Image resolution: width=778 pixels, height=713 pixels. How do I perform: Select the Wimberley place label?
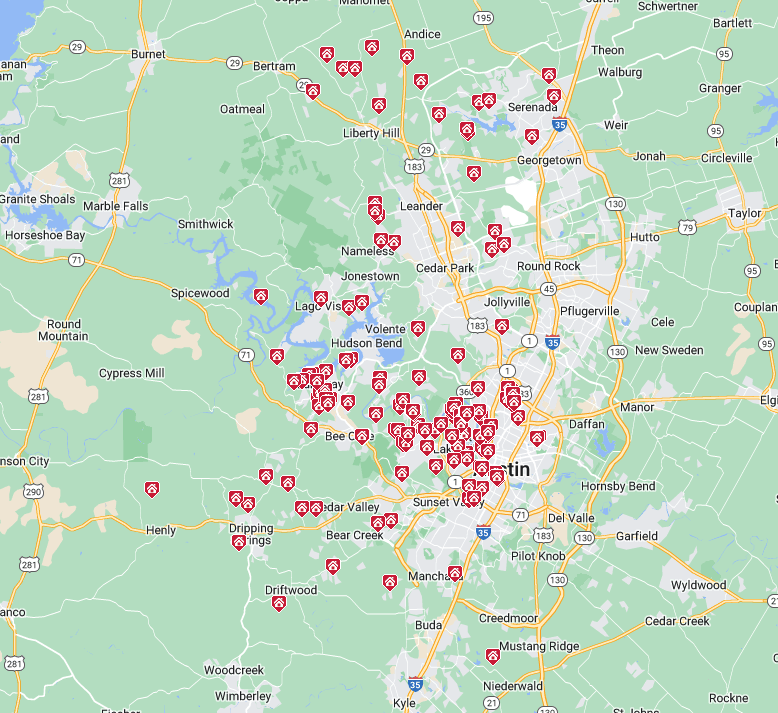coord(242,695)
